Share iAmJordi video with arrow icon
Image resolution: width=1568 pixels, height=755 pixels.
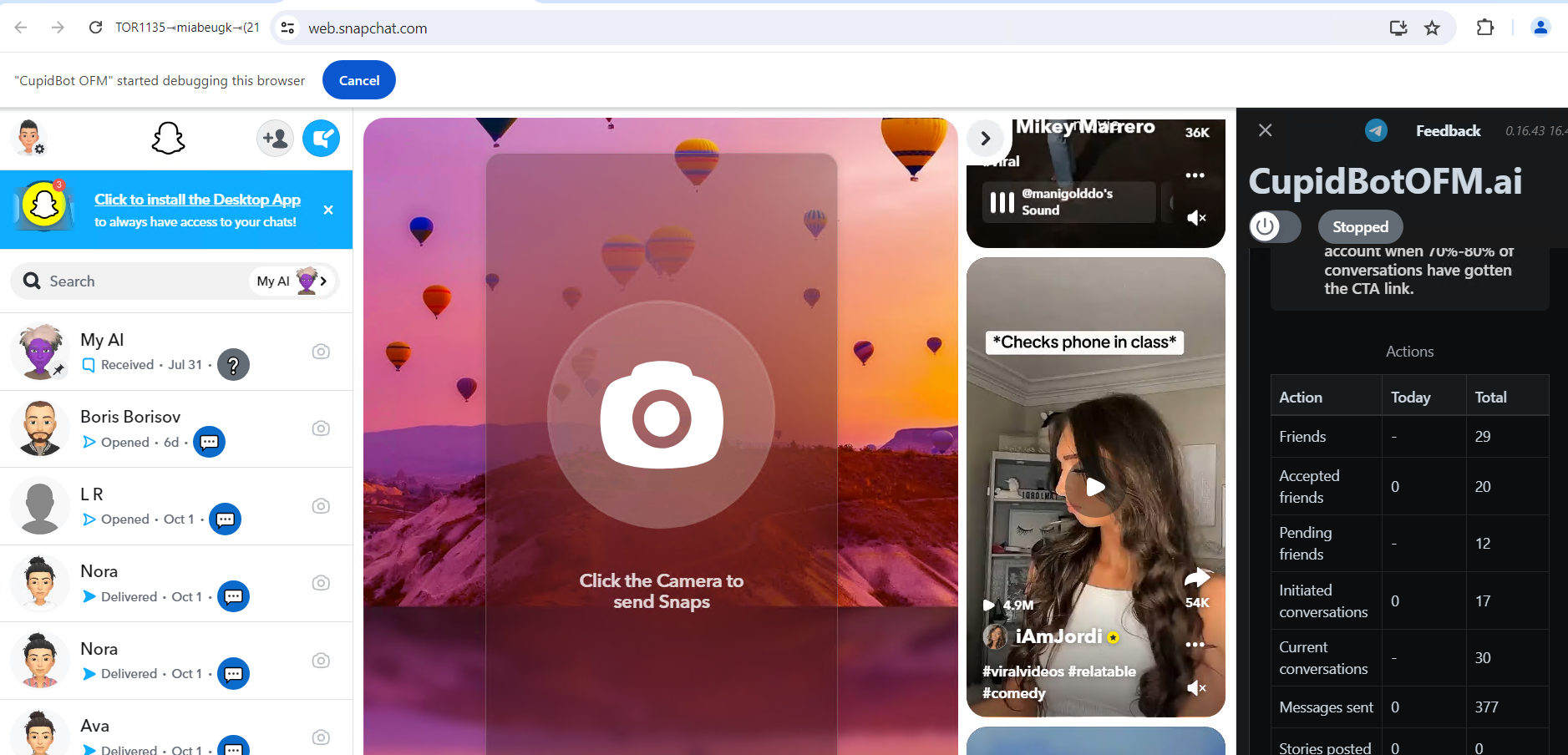tap(1197, 578)
